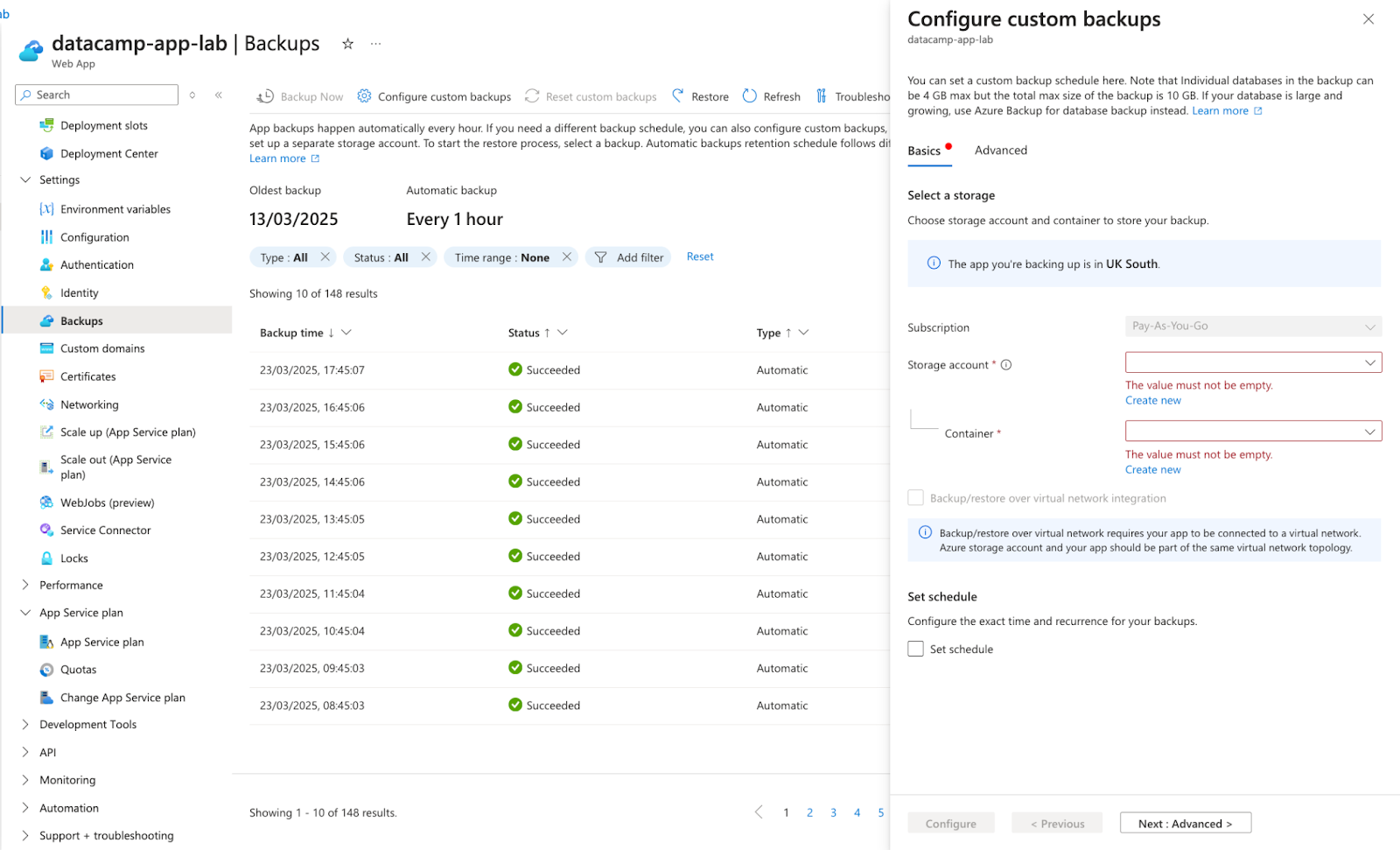
Task: Open the Identity key icon
Action: tap(46, 293)
